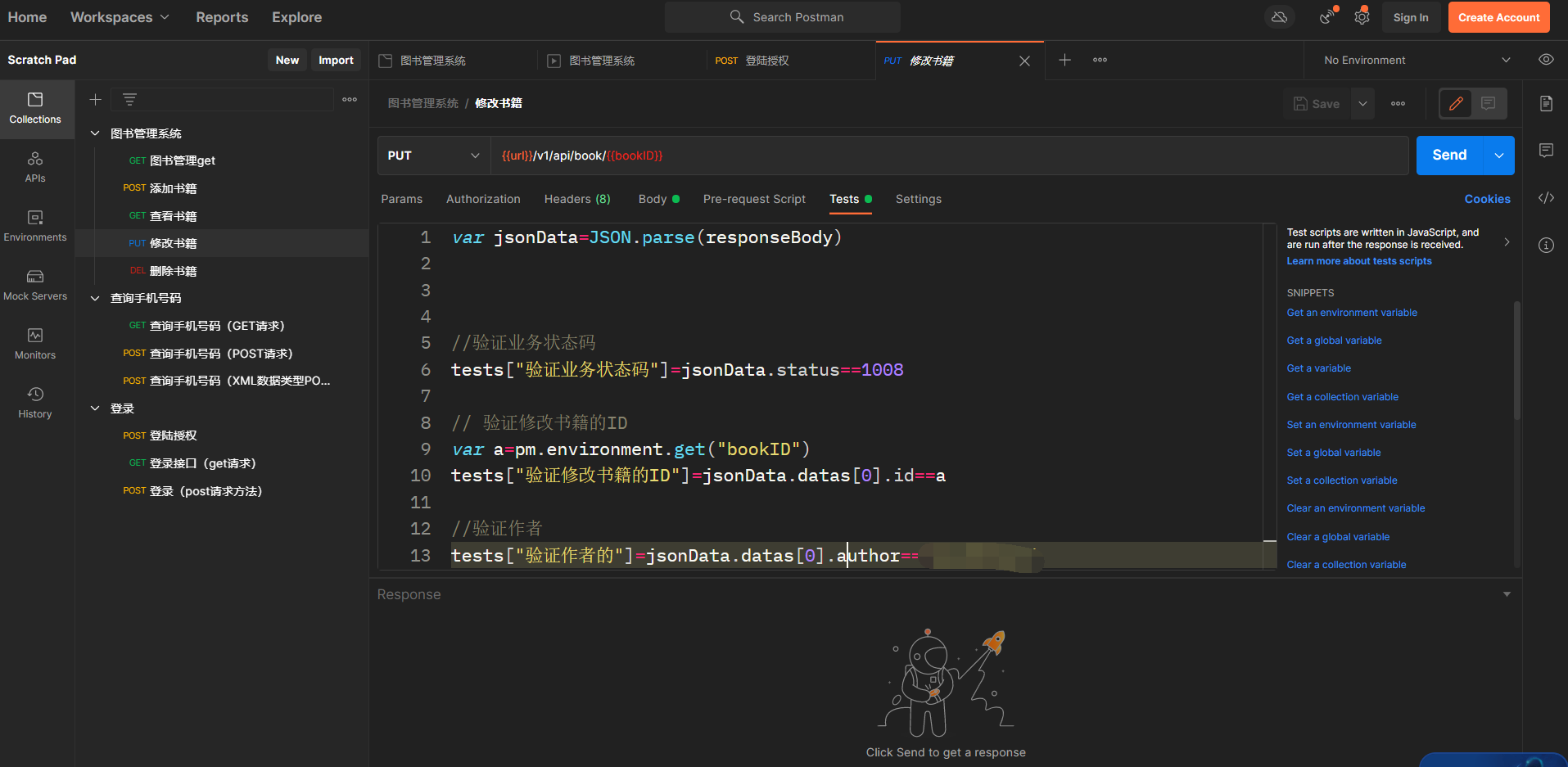This screenshot has height=767, width=1568.
Task: Switch to the Settings tab
Action: coord(919,199)
